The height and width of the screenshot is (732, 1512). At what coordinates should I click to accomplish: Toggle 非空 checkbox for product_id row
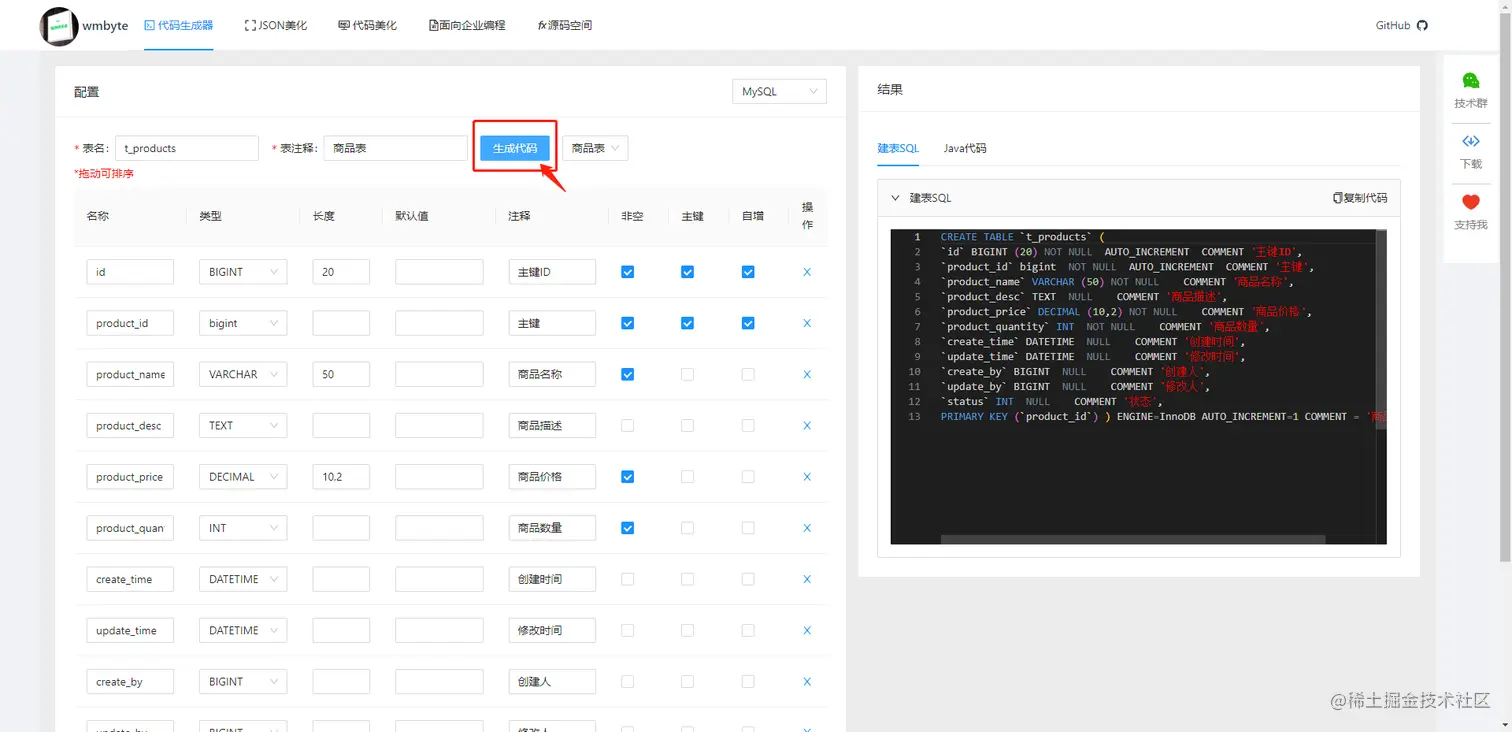(x=627, y=323)
